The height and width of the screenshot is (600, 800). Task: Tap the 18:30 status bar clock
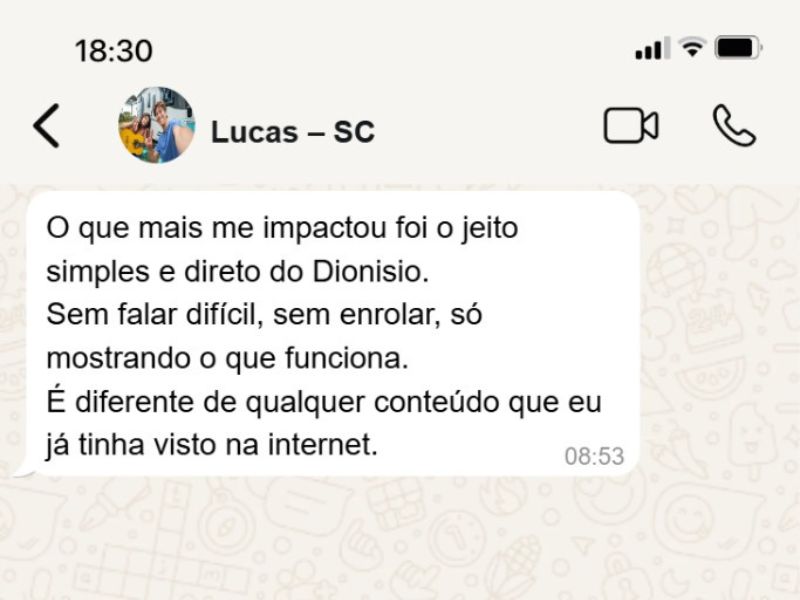click(114, 51)
